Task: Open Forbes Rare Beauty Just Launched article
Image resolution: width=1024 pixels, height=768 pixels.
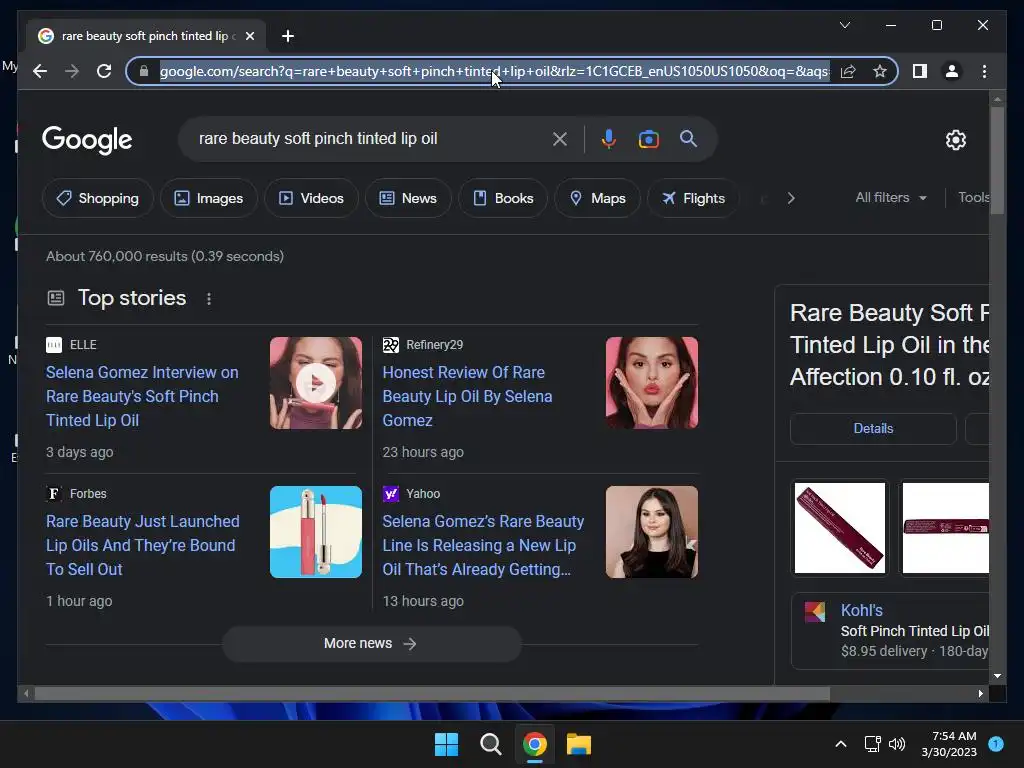Action: coord(142,545)
